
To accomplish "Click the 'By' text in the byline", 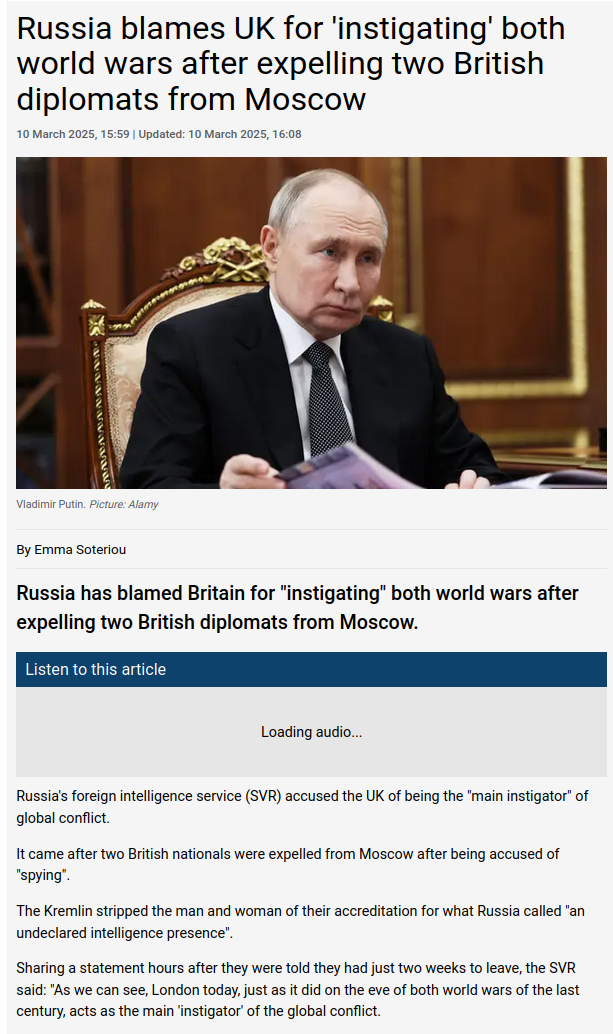I will click(24, 549).
